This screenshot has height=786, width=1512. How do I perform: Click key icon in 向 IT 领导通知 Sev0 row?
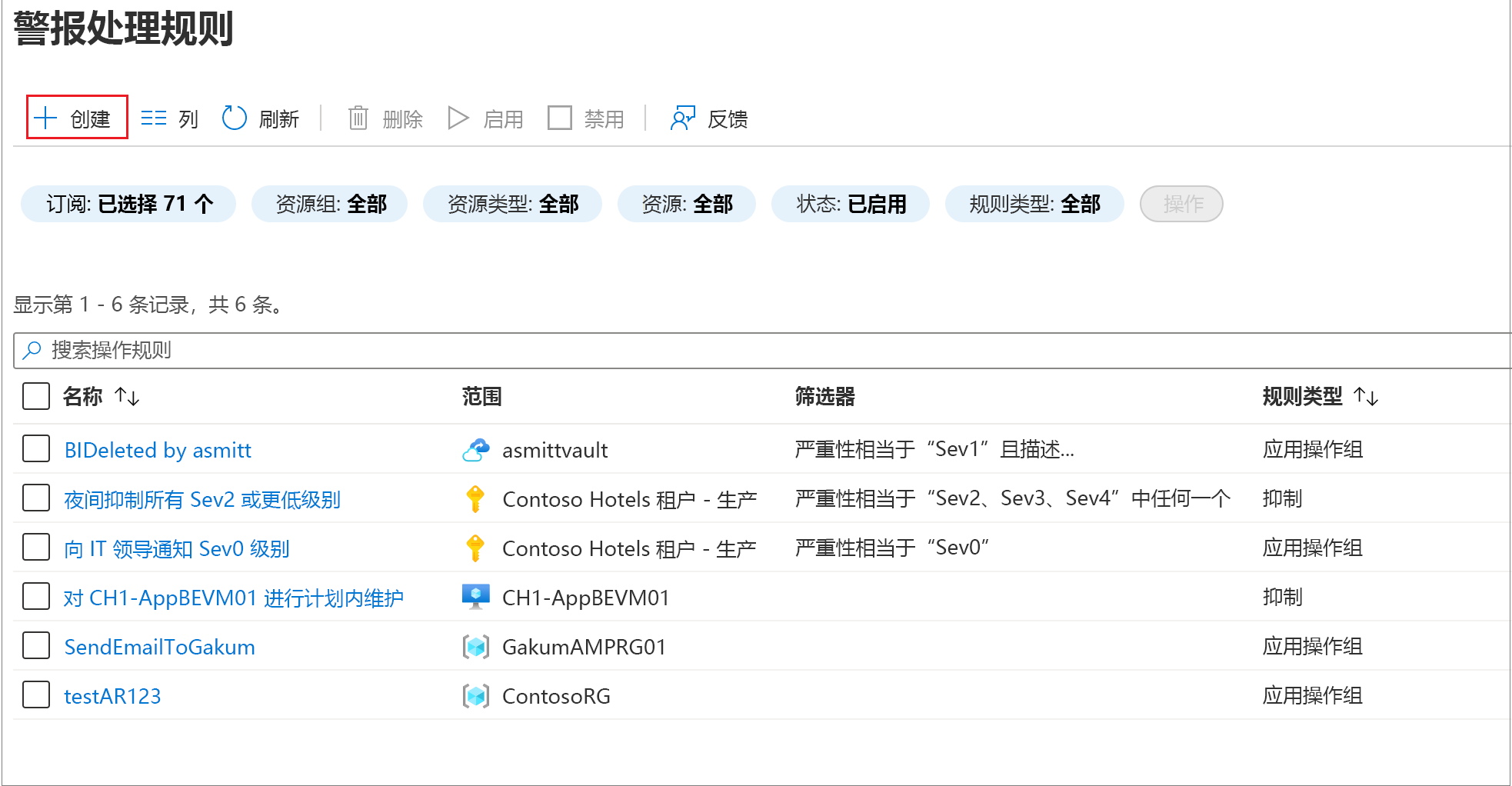475,548
